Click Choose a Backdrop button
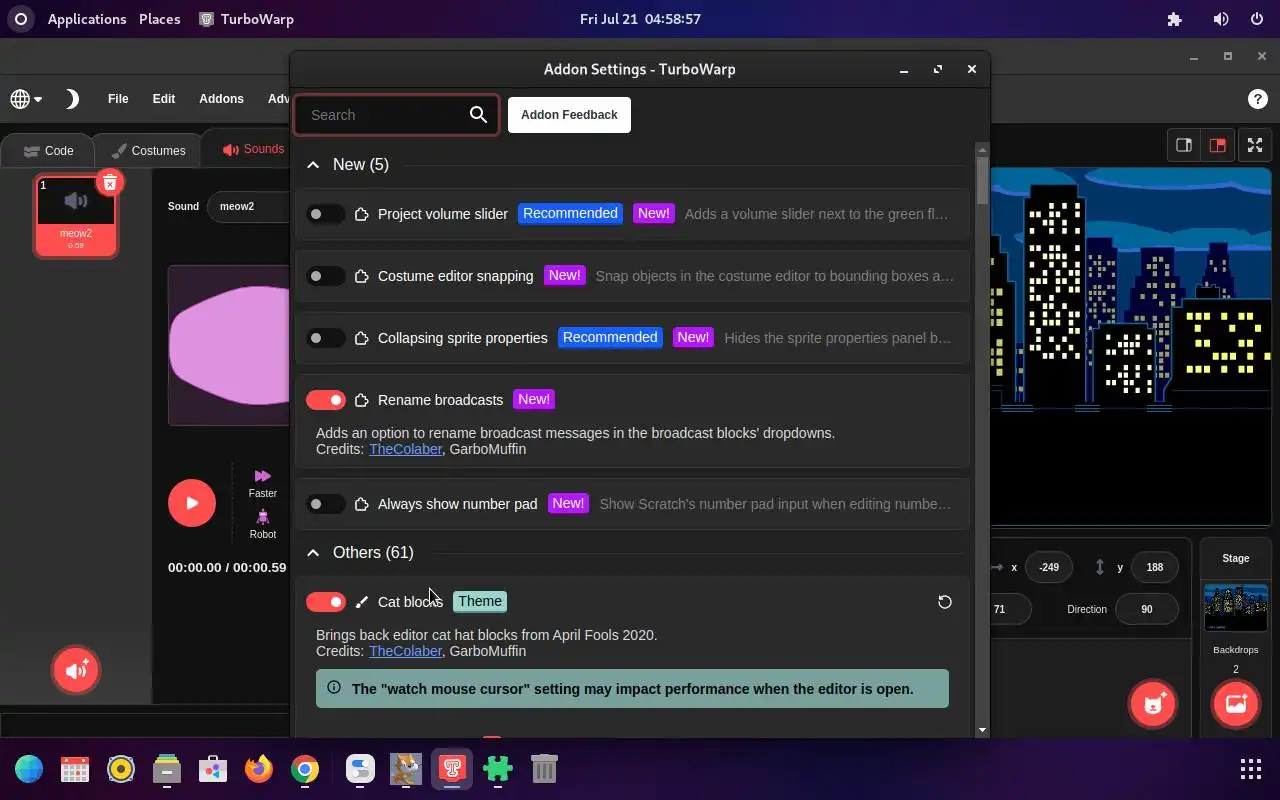Screen dimensions: 1280x800 click(x=1236, y=704)
